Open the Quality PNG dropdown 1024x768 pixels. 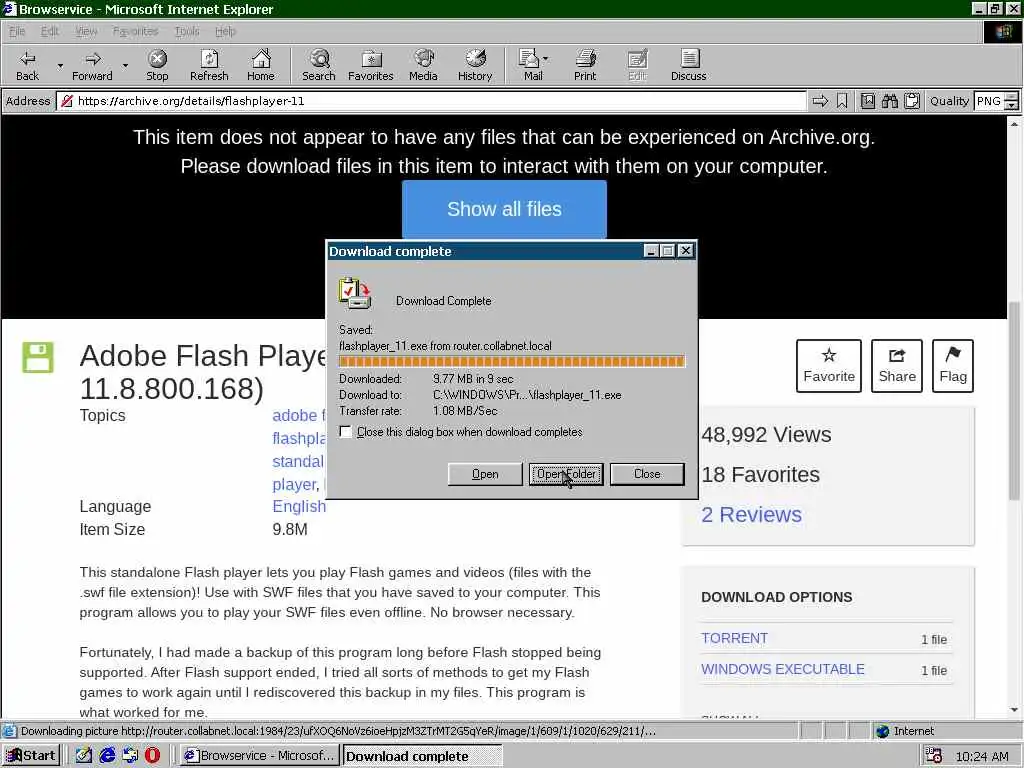click(1011, 101)
